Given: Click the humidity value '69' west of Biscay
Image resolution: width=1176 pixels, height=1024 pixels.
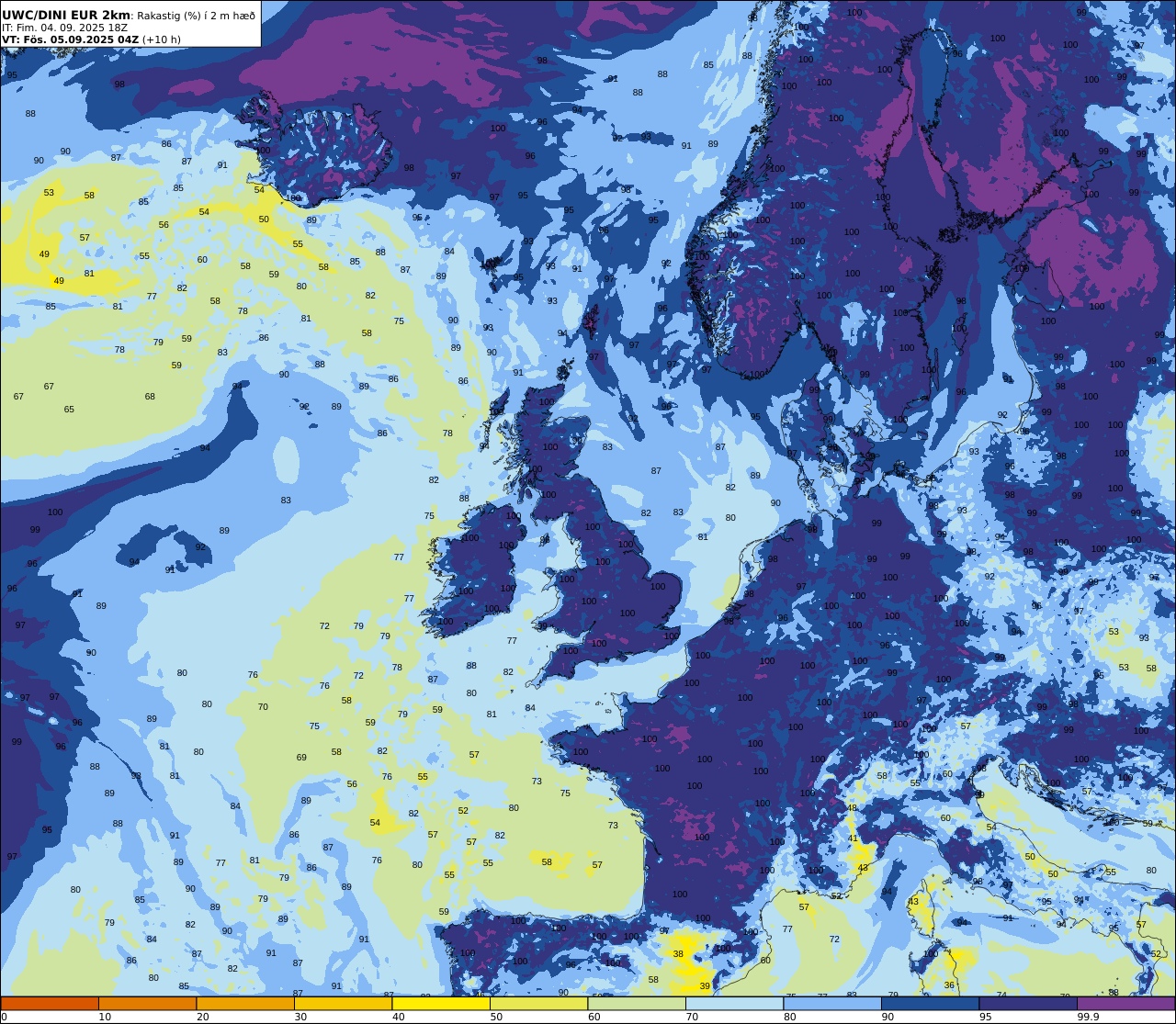Looking at the screenshot, I should pyautogui.click(x=301, y=758).
